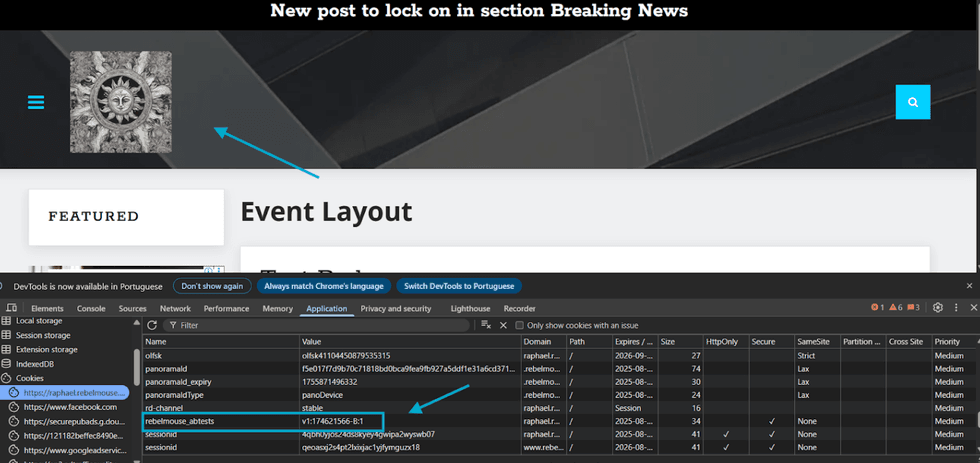The image size is (980, 463).
Task: Sort by SameSite column header
Action: point(816,342)
